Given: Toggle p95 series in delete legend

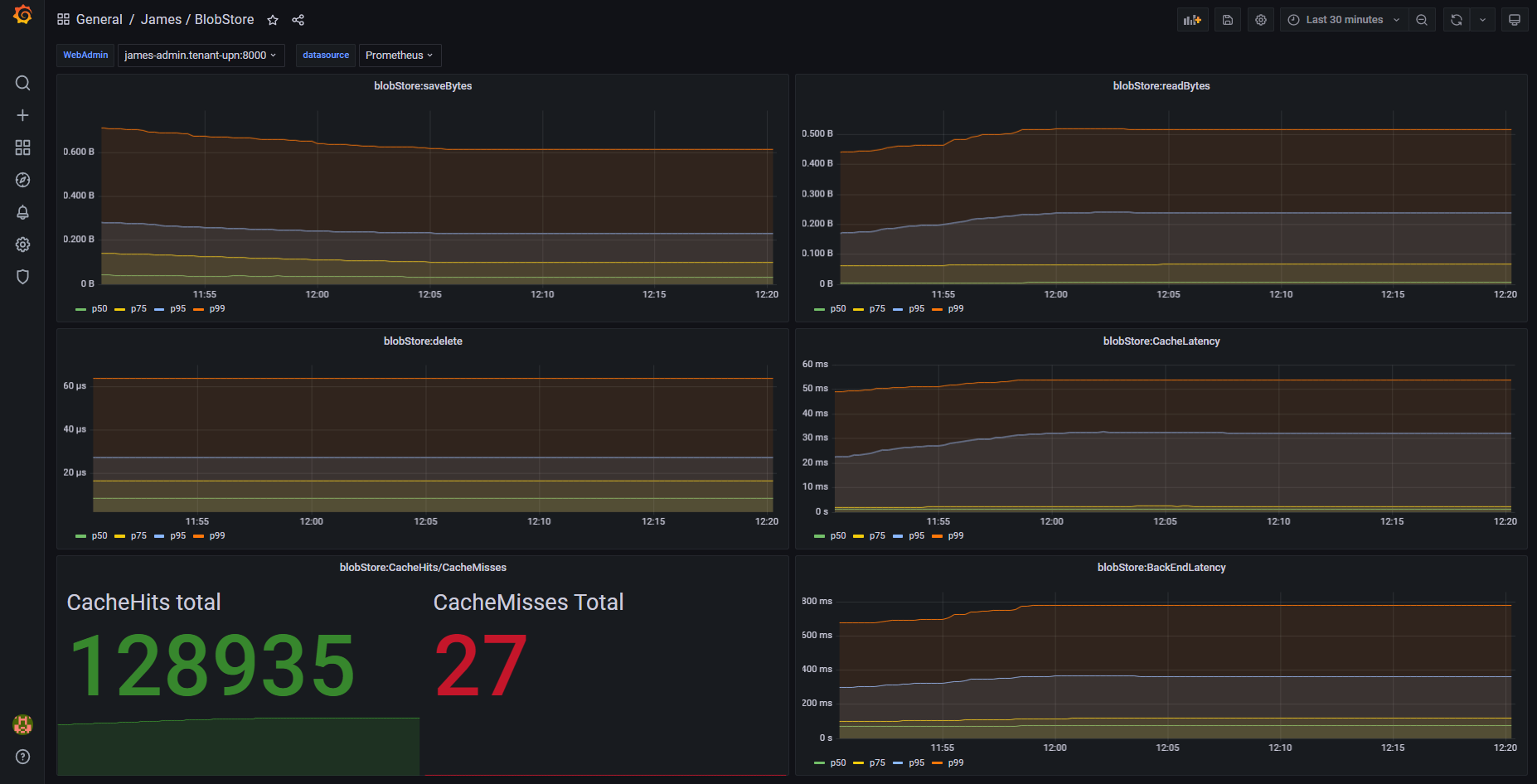Looking at the screenshot, I should coord(178,536).
